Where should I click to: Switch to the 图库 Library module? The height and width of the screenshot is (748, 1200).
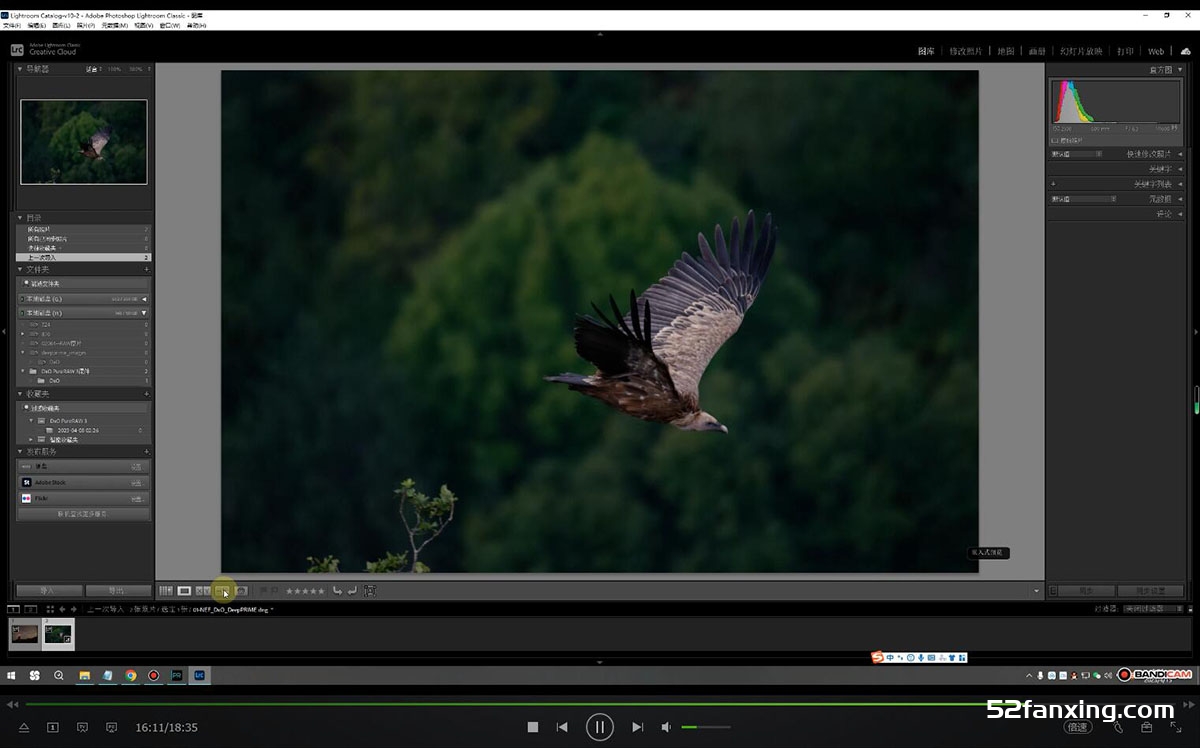pyautogui.click(x=926, y=51)
